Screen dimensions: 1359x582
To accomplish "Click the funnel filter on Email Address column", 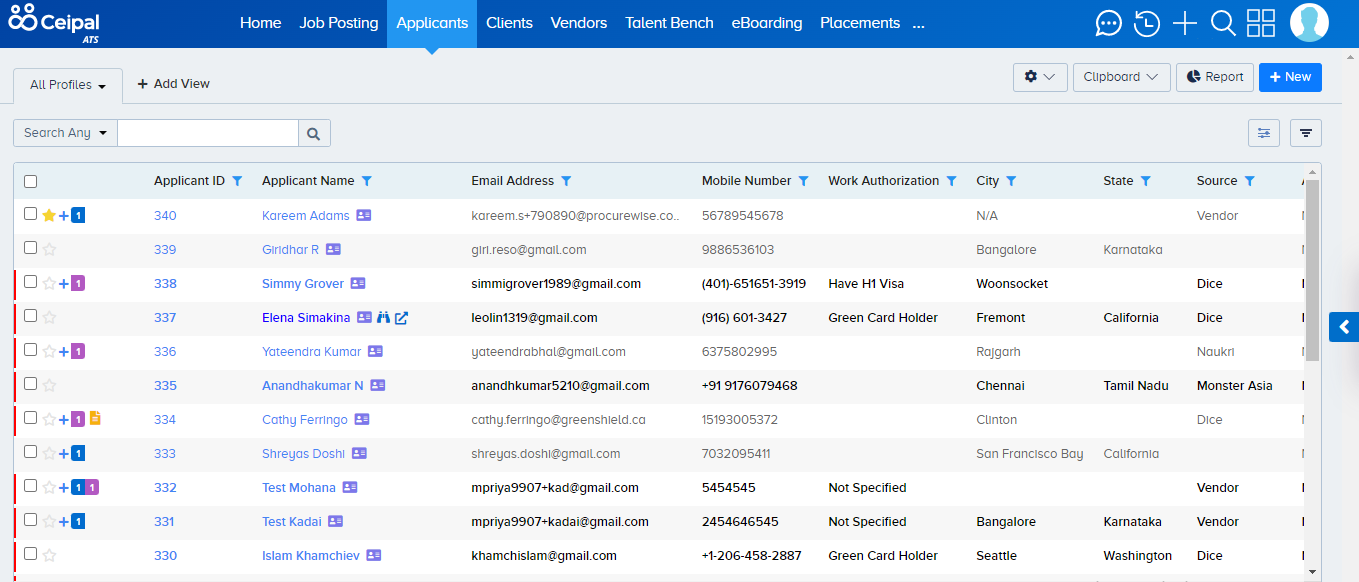I will tap(566, 181).
